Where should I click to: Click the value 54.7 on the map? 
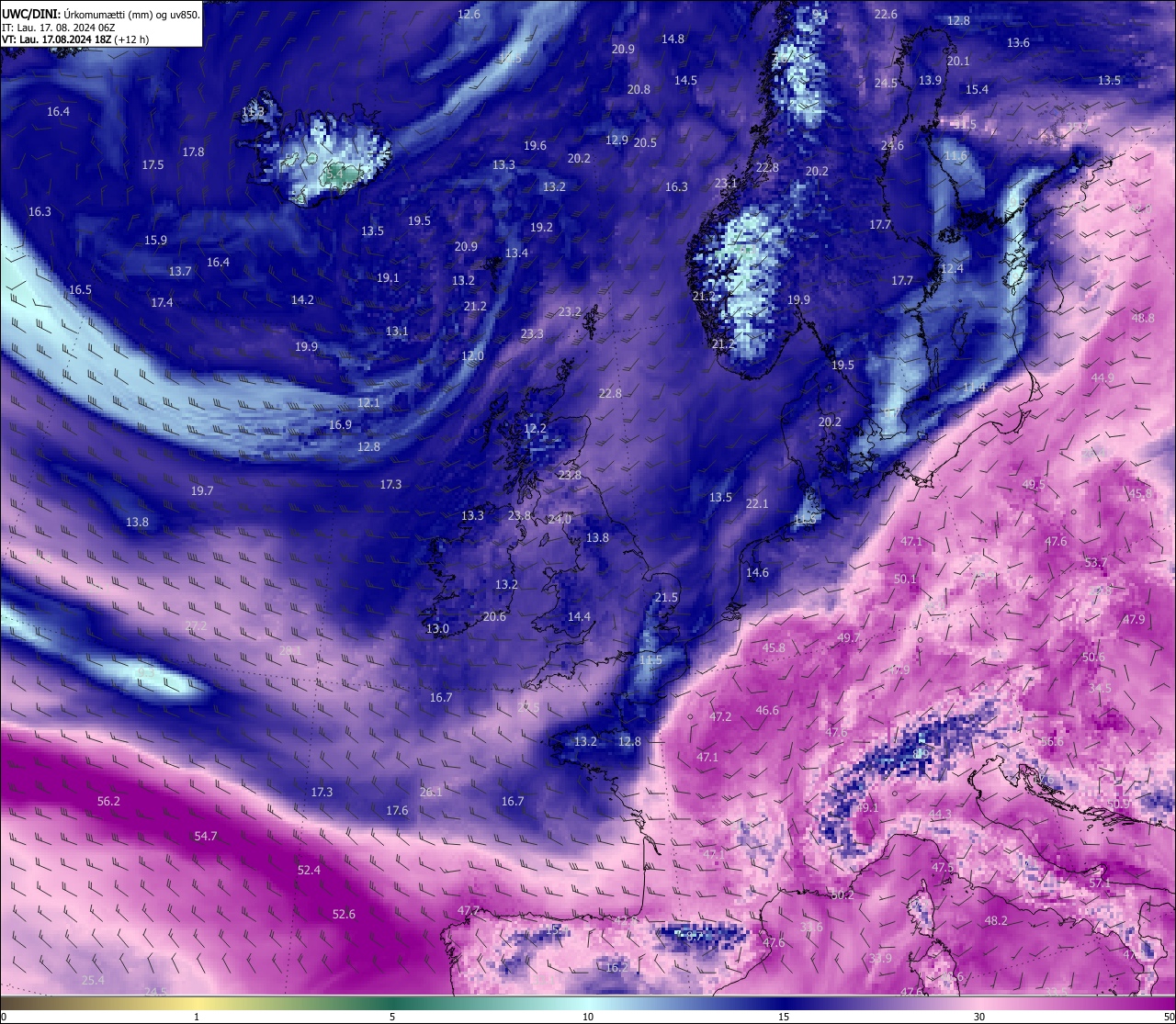tap(206, 836)
